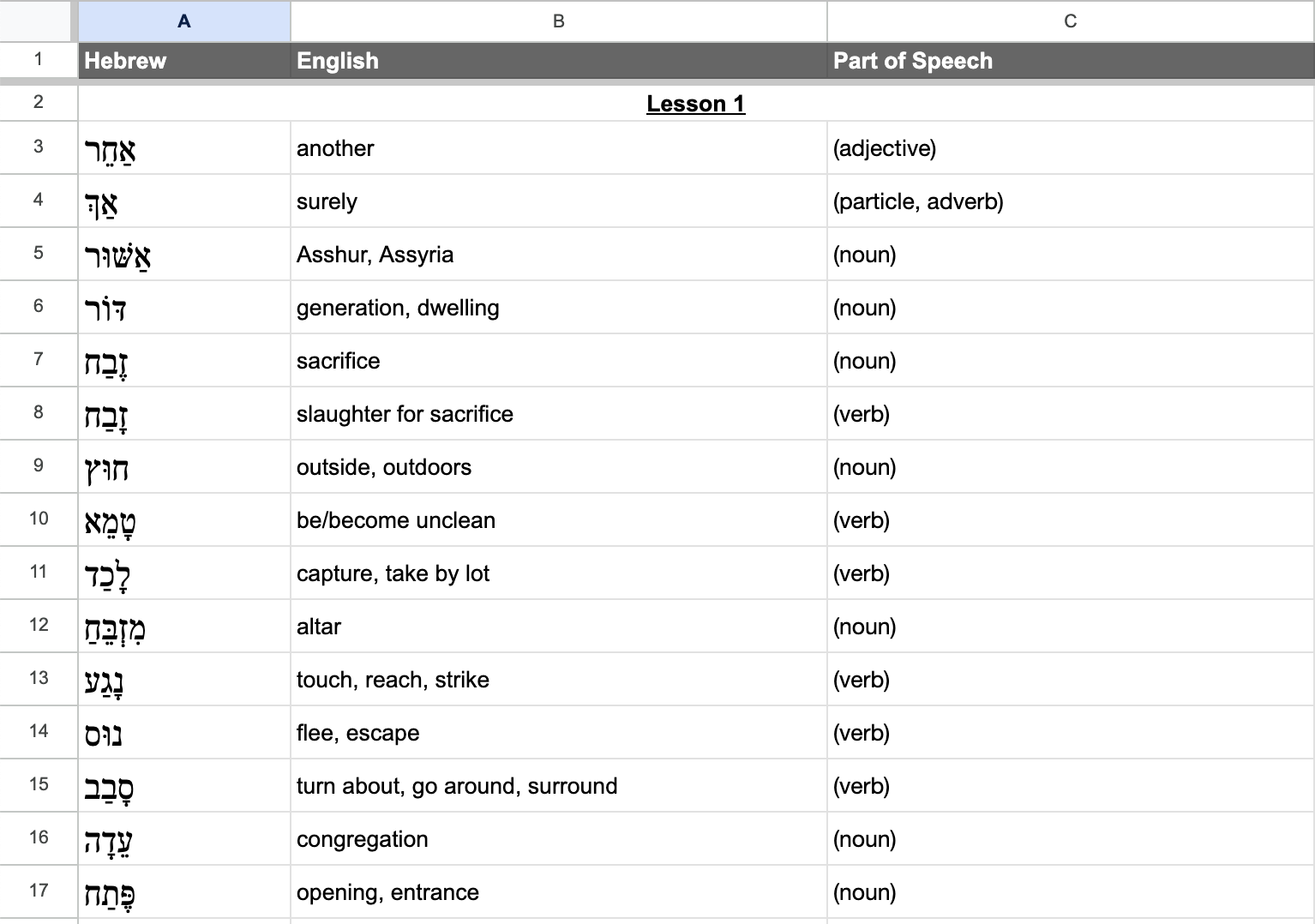The width and height of the screenshot is (1315, 924).
Task: Select the cell 'Asshur, Assyria'
Action: (x=559, y=255)
